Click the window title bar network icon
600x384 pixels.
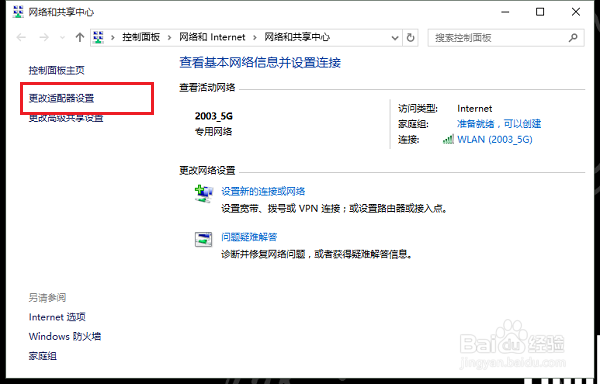[x=18, y=12]
